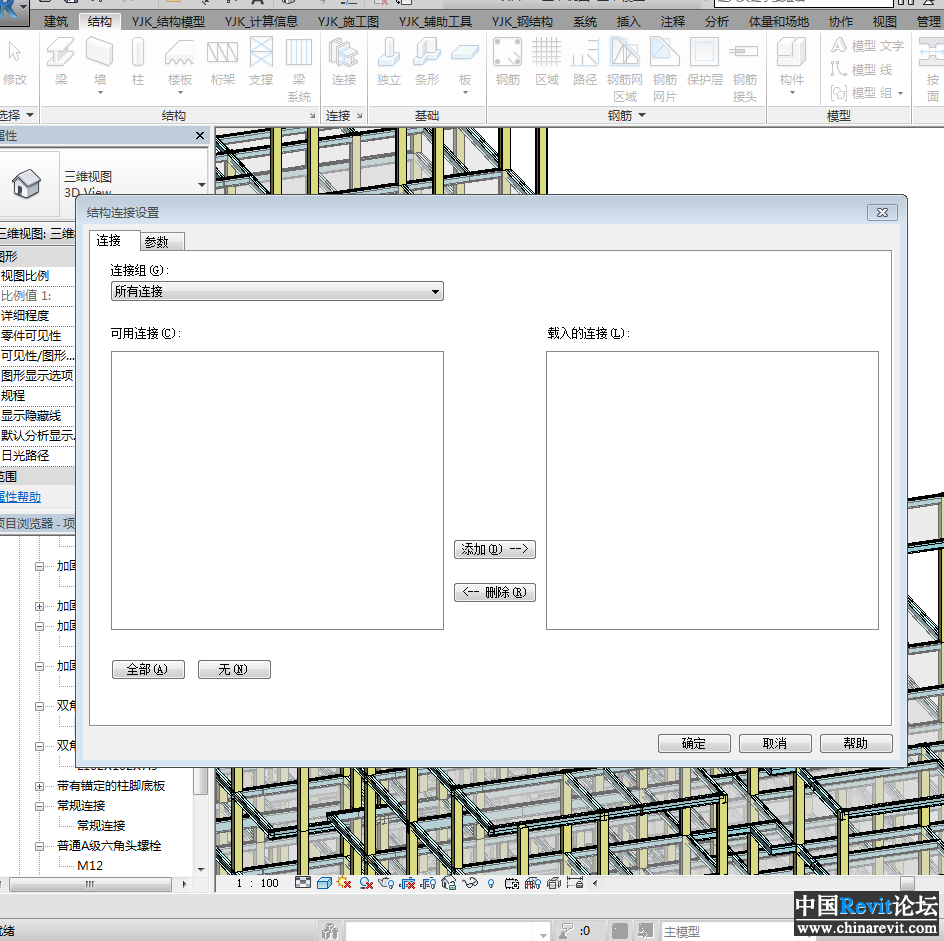
Task: Expand the 带有锚定的柱脚底板 tree node
Action: pyautogui.click(x=39, y=786)
